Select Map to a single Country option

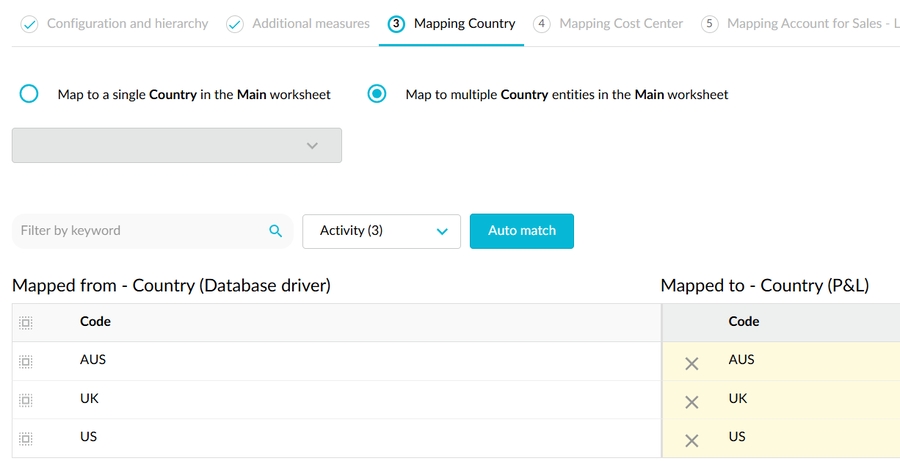[x=29, y=94]
